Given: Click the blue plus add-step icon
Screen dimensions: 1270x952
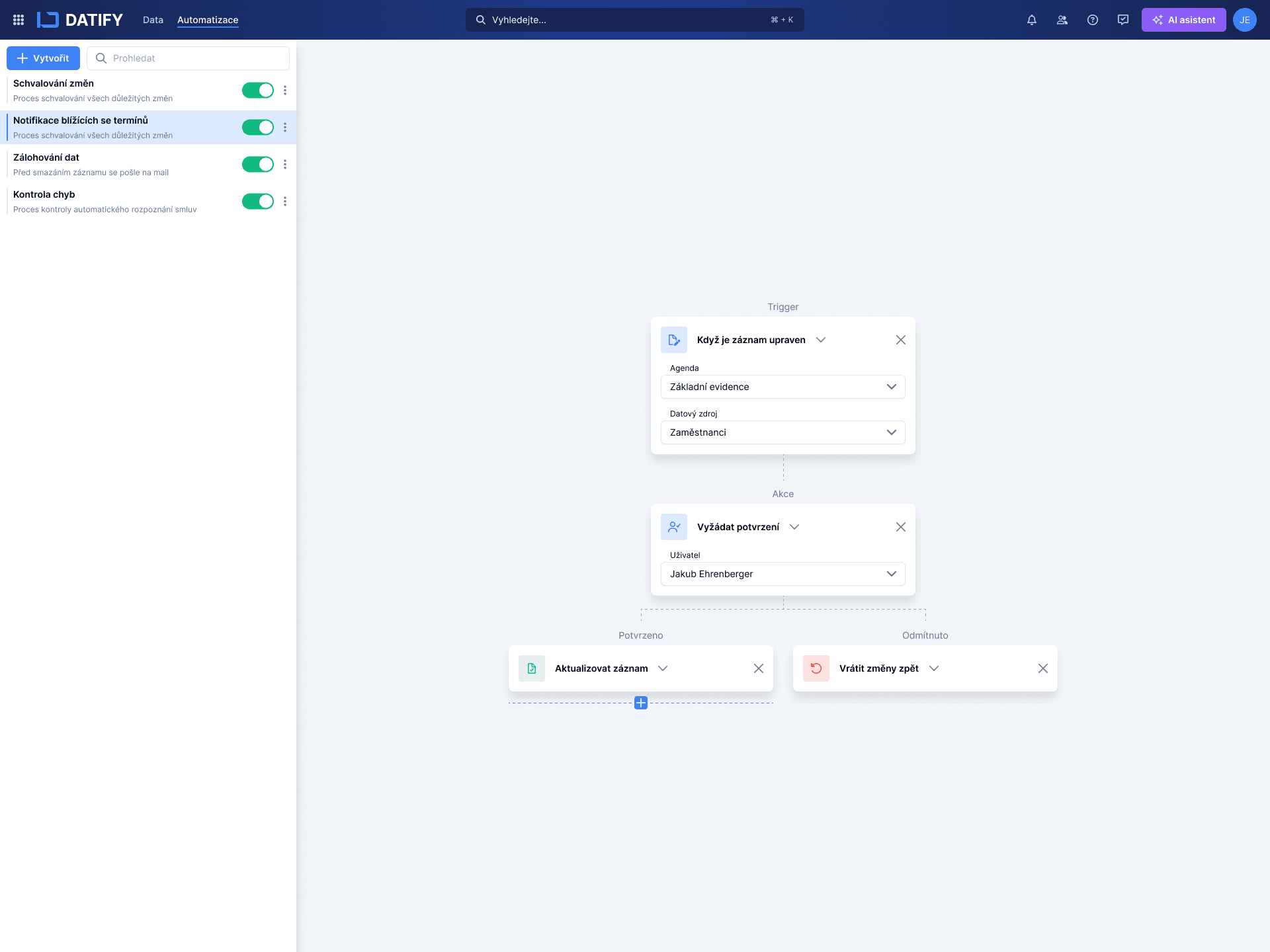Looking at the screenshot, I should pyautogui.click(x=640, y=703).
